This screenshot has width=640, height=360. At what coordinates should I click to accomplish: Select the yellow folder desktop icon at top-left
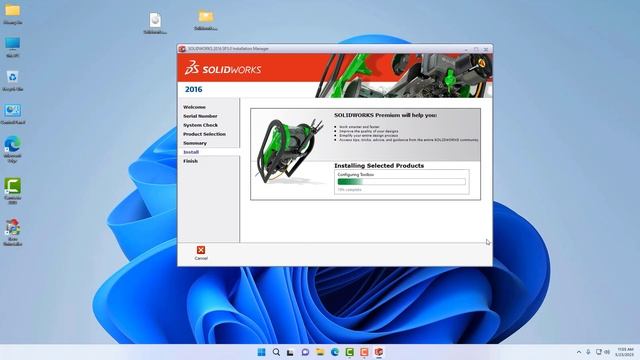tap(12, 13)
